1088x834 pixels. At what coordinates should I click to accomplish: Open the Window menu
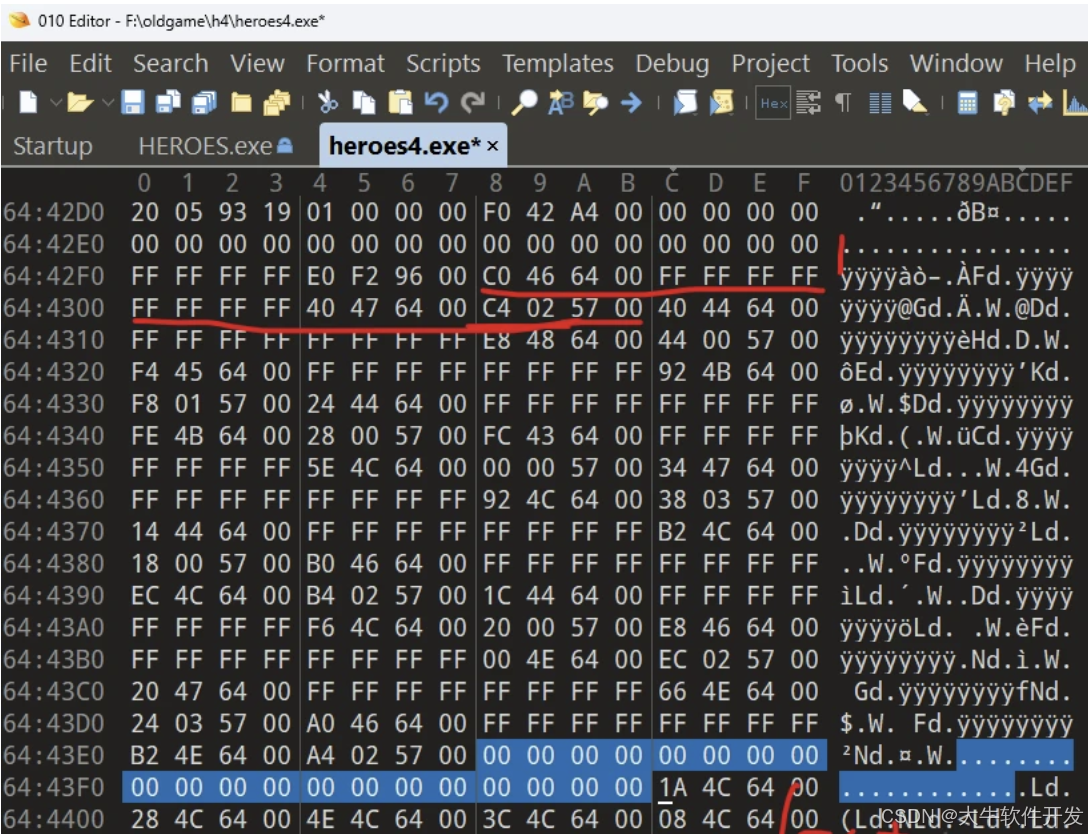(x=956, y=63)
